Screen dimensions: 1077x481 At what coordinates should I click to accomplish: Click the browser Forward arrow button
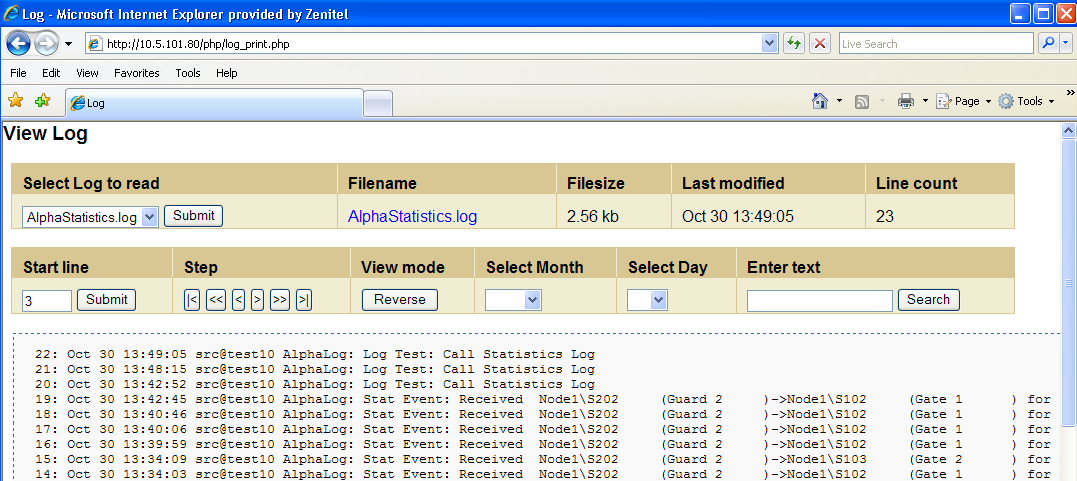coord(46,44)
